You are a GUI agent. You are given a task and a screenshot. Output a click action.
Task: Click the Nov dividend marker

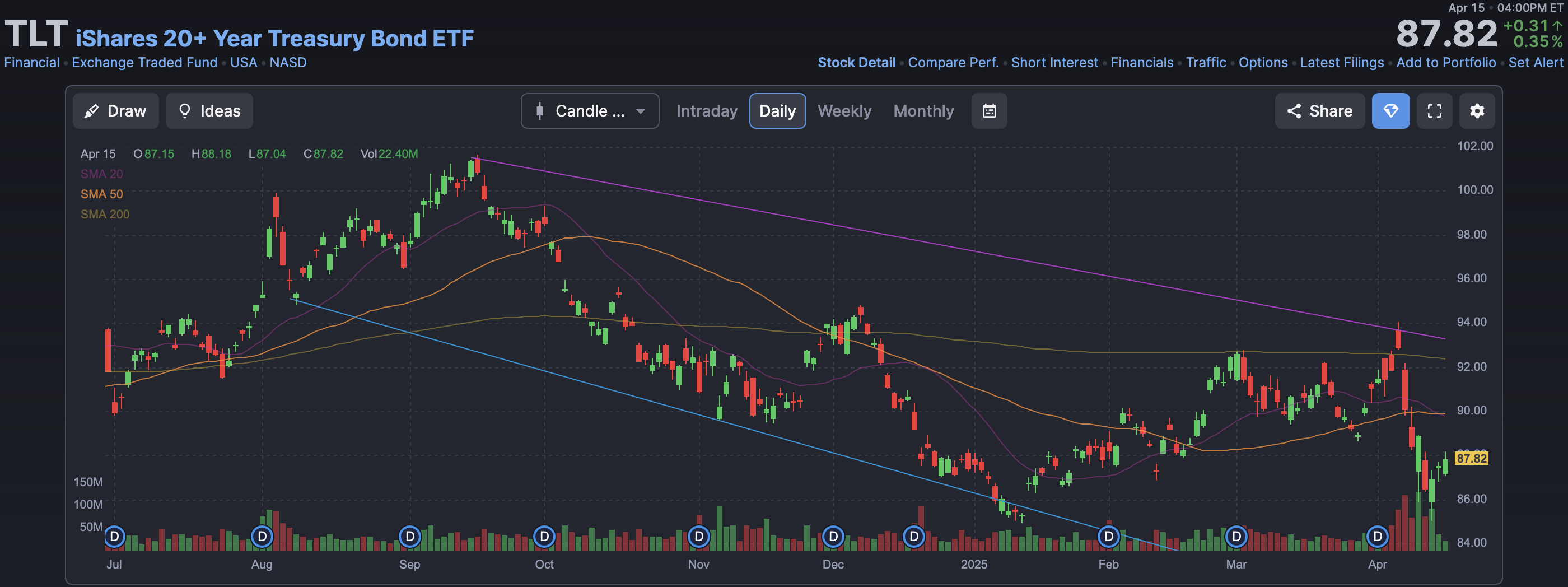699,537
